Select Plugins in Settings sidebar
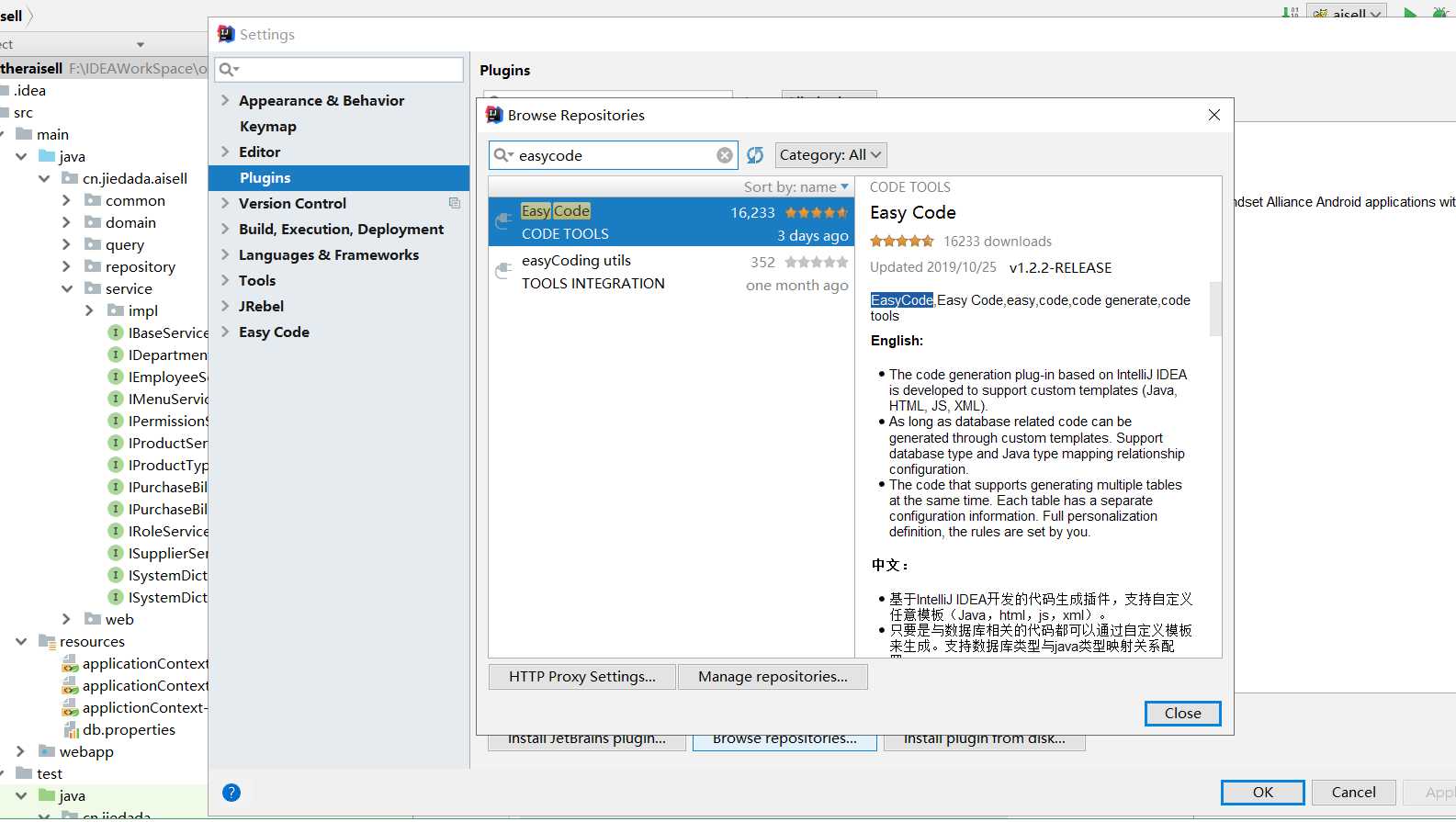The image size is (1456, 822). point(339,177)
